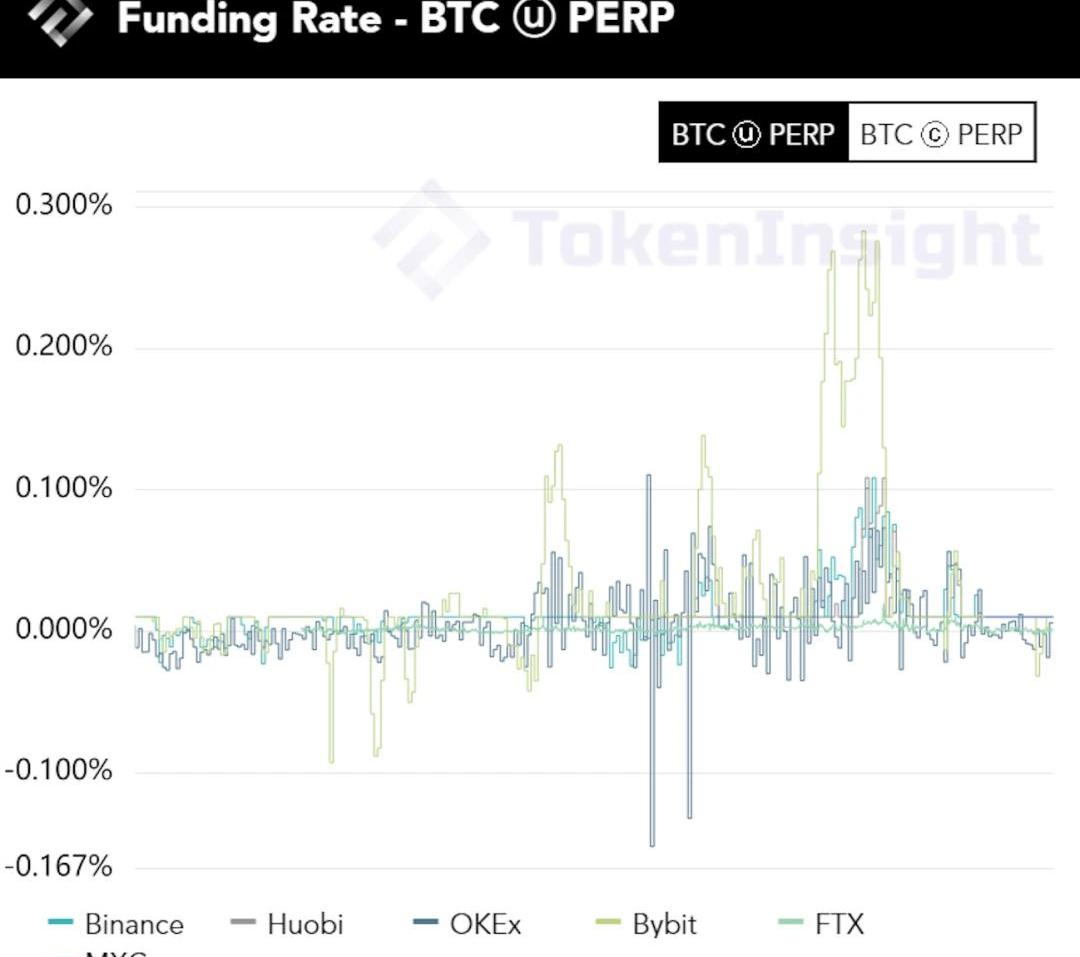Click the 0.000% y-axis label
The width and height of the screenshot is (1080, 957).
point(63,629)
